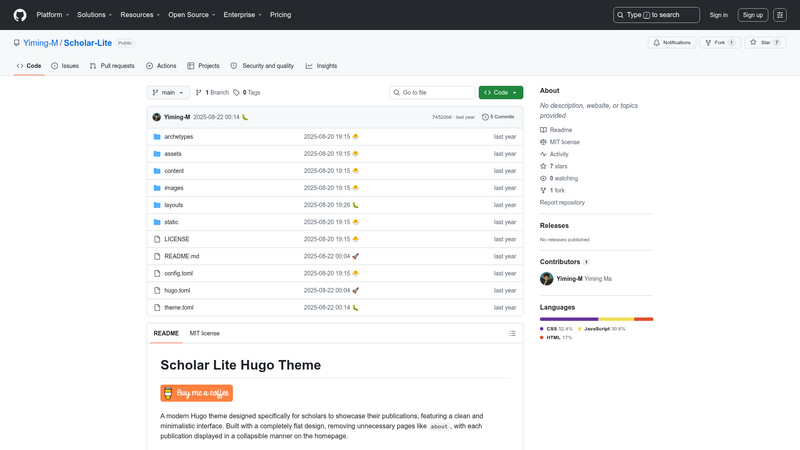
Task: Switch to the Issues tab
Action: click(x=65, y=66)
